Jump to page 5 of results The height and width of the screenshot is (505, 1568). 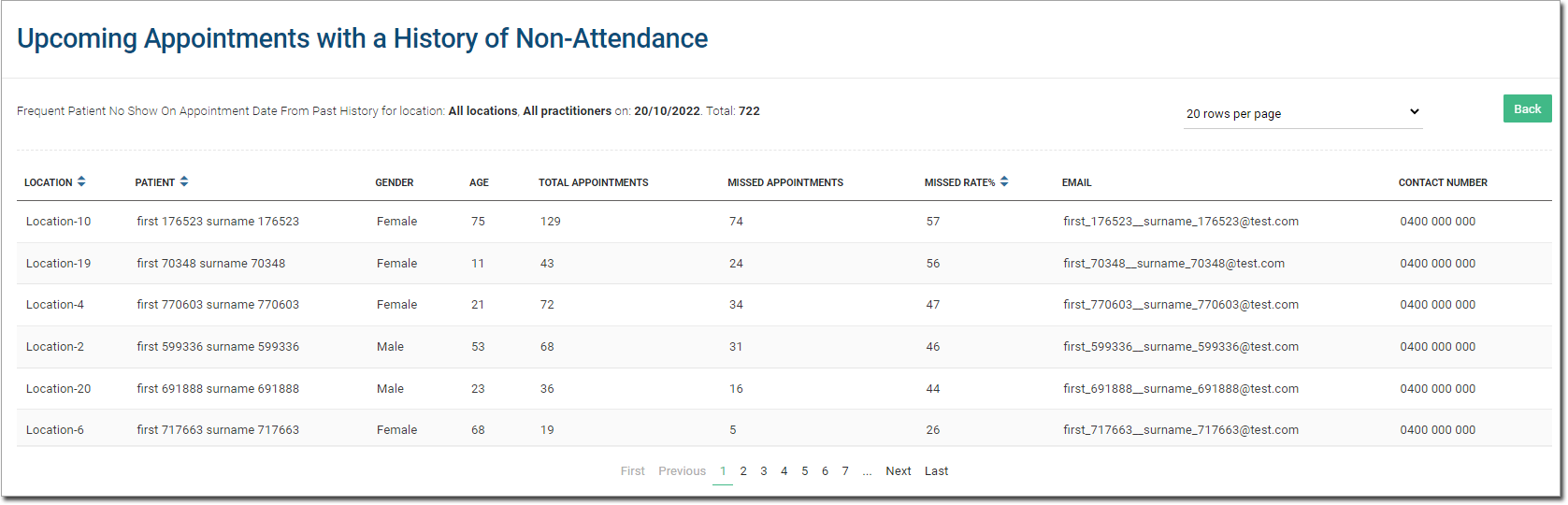tap(805, 471)
